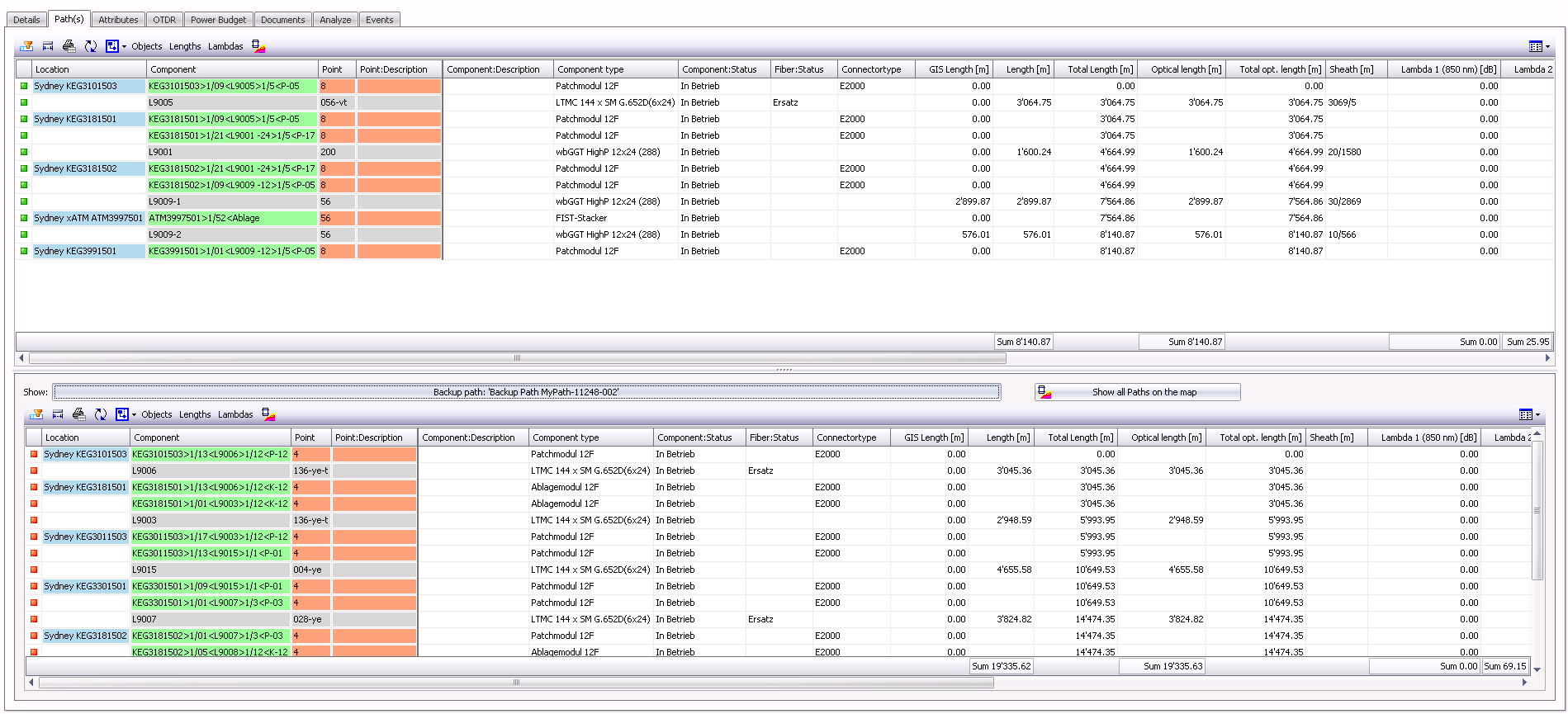Select the Analyze tab
This screenshot has height=714, width=1568.
coord(335,20)
